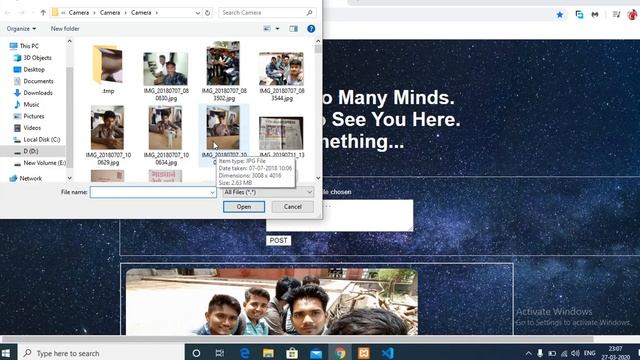640x360 pixels.
Task: Select Network in navigation pane
Action: [30, 178]
